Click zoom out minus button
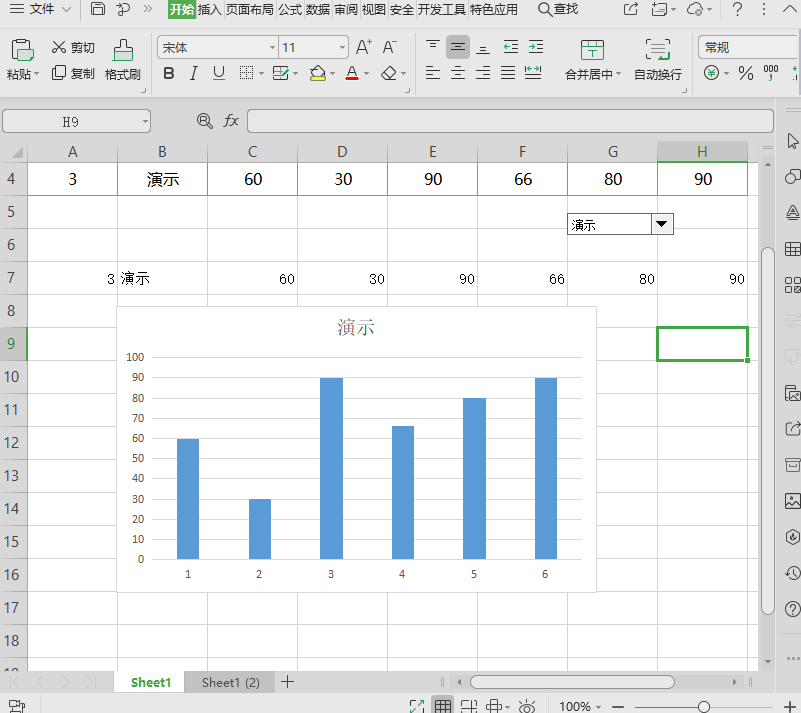The height and width of the screenshot is (713, 801). [618, 706]
